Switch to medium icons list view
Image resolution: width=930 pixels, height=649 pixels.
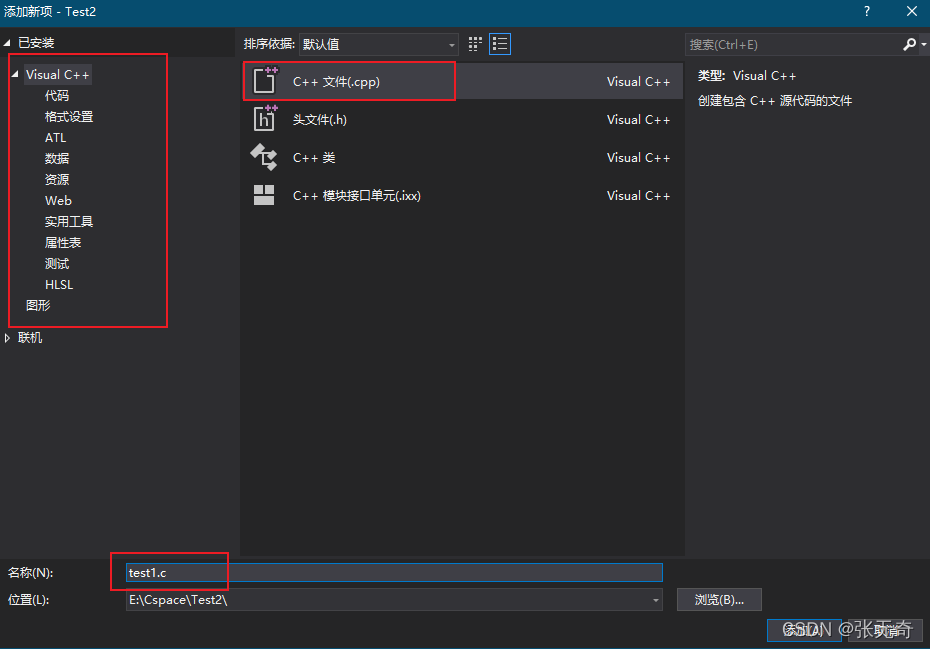pyautogui.click(x=500, y=44)
